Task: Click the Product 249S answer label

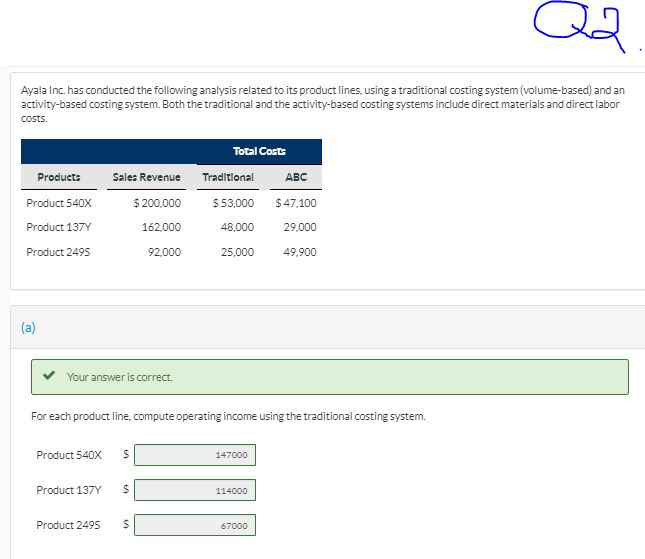Action: 68,525
